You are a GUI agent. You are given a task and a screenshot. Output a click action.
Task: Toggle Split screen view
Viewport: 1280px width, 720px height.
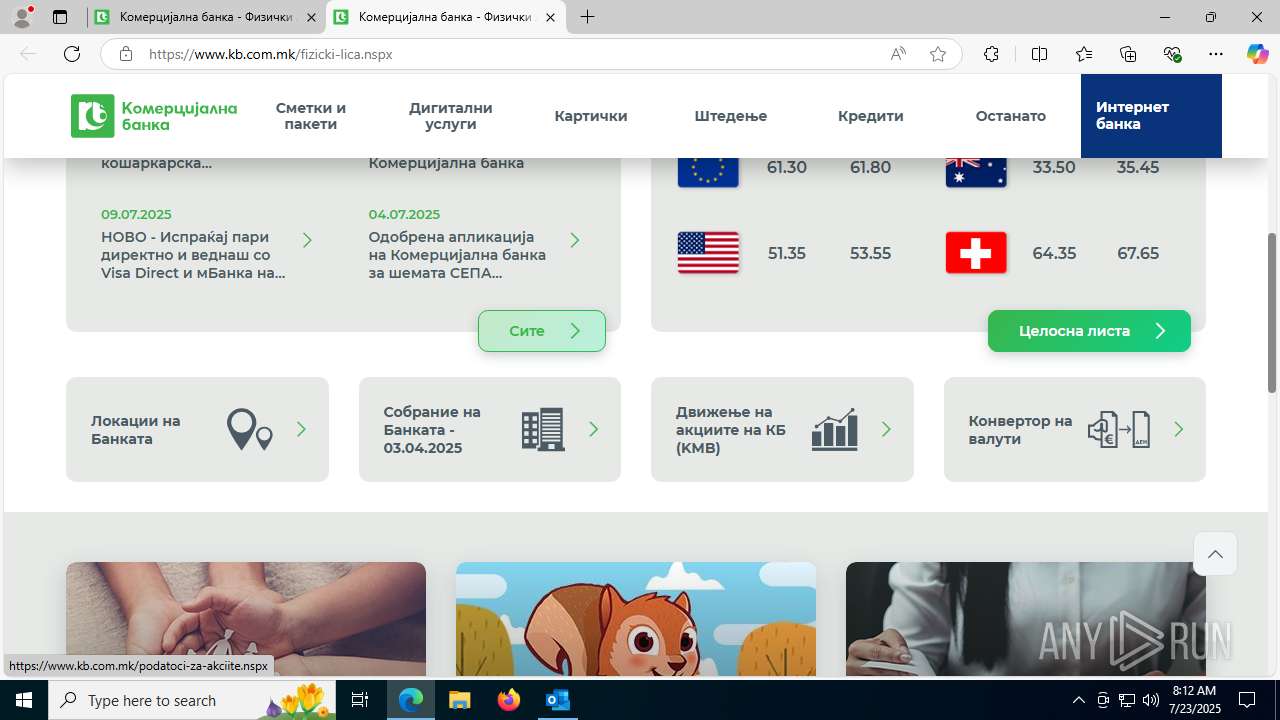click(x=1039, y=54)
